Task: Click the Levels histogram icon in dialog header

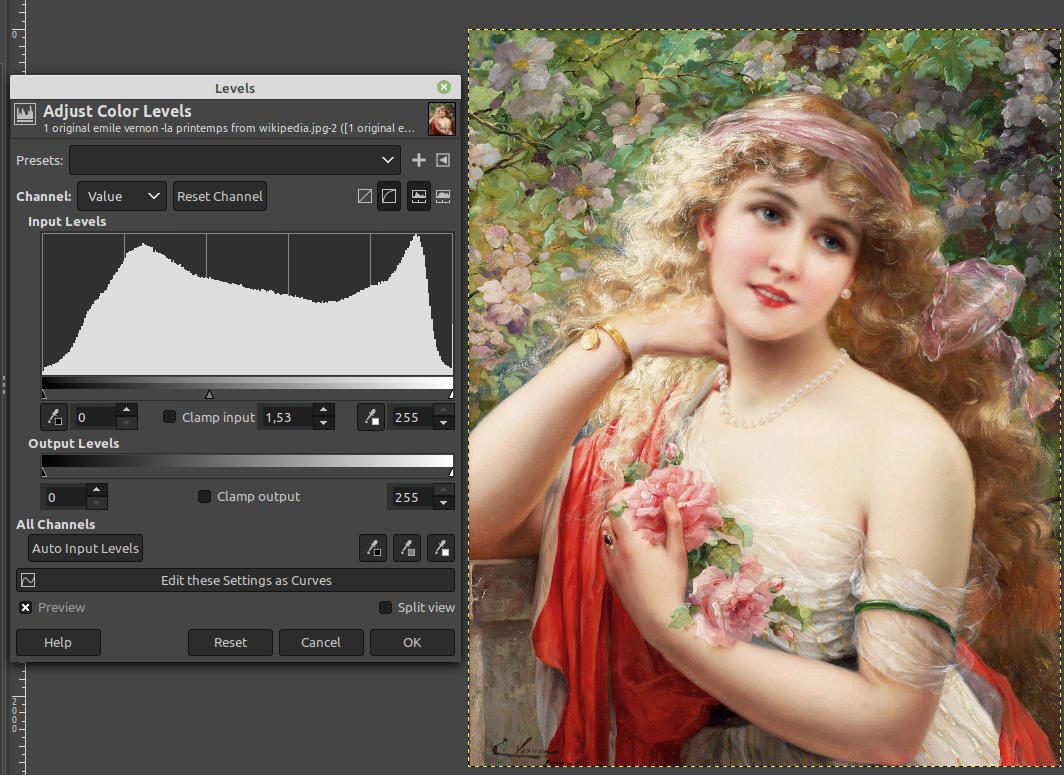Action: tap(25, 113)
